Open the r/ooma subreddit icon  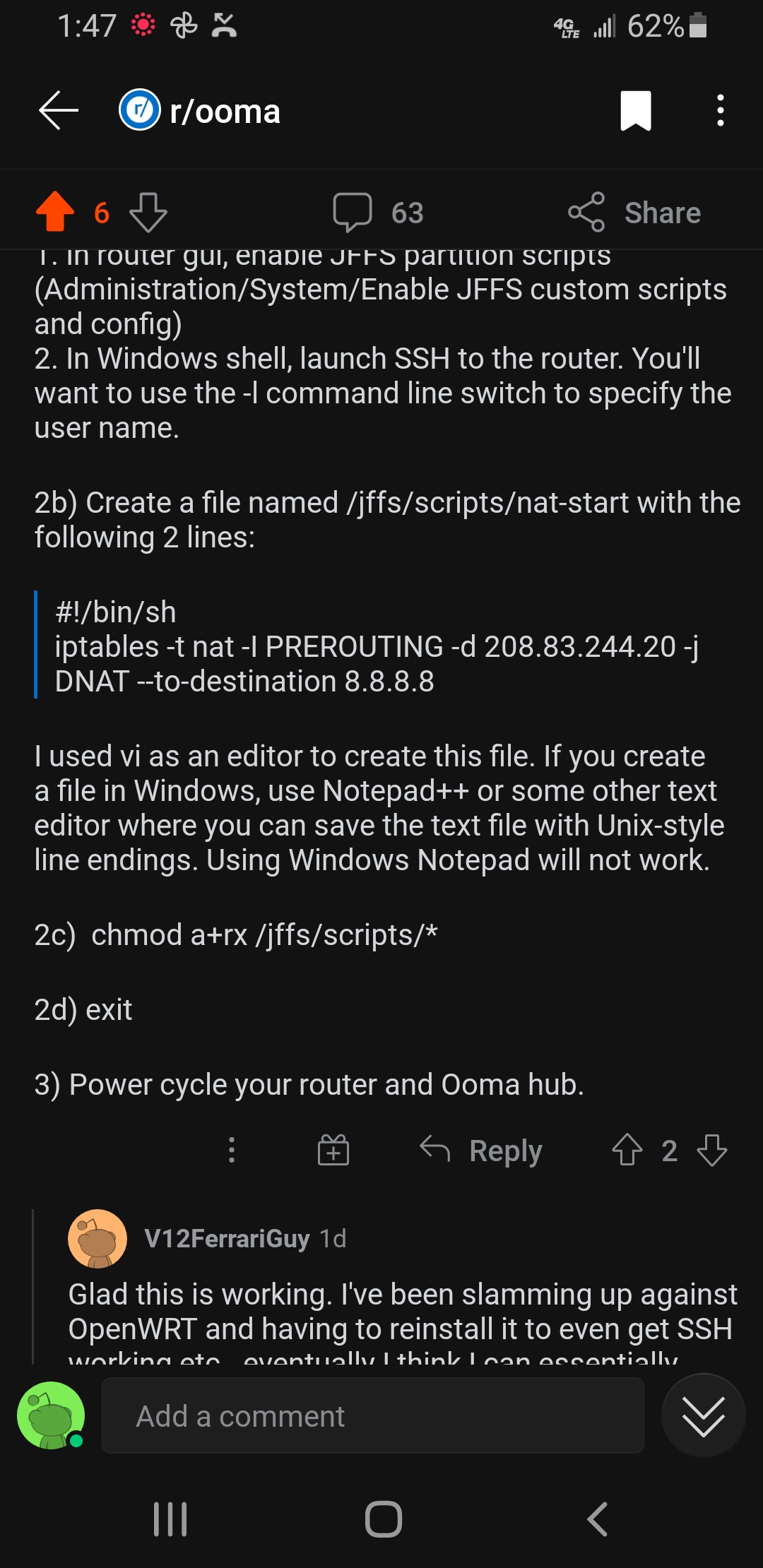coord(140,110)
